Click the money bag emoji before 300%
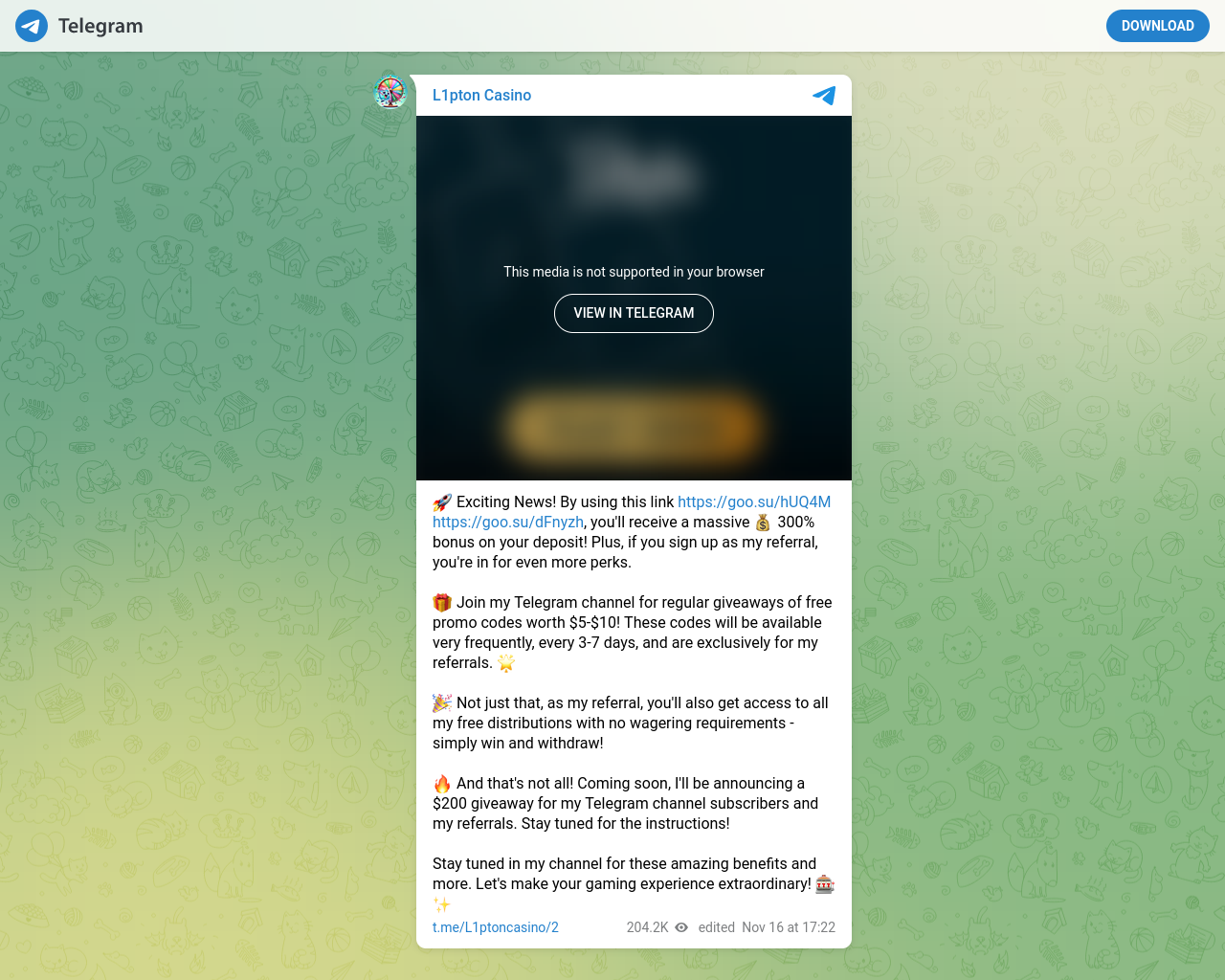Viewport: 1225px width, 980px height. [763, 523]
